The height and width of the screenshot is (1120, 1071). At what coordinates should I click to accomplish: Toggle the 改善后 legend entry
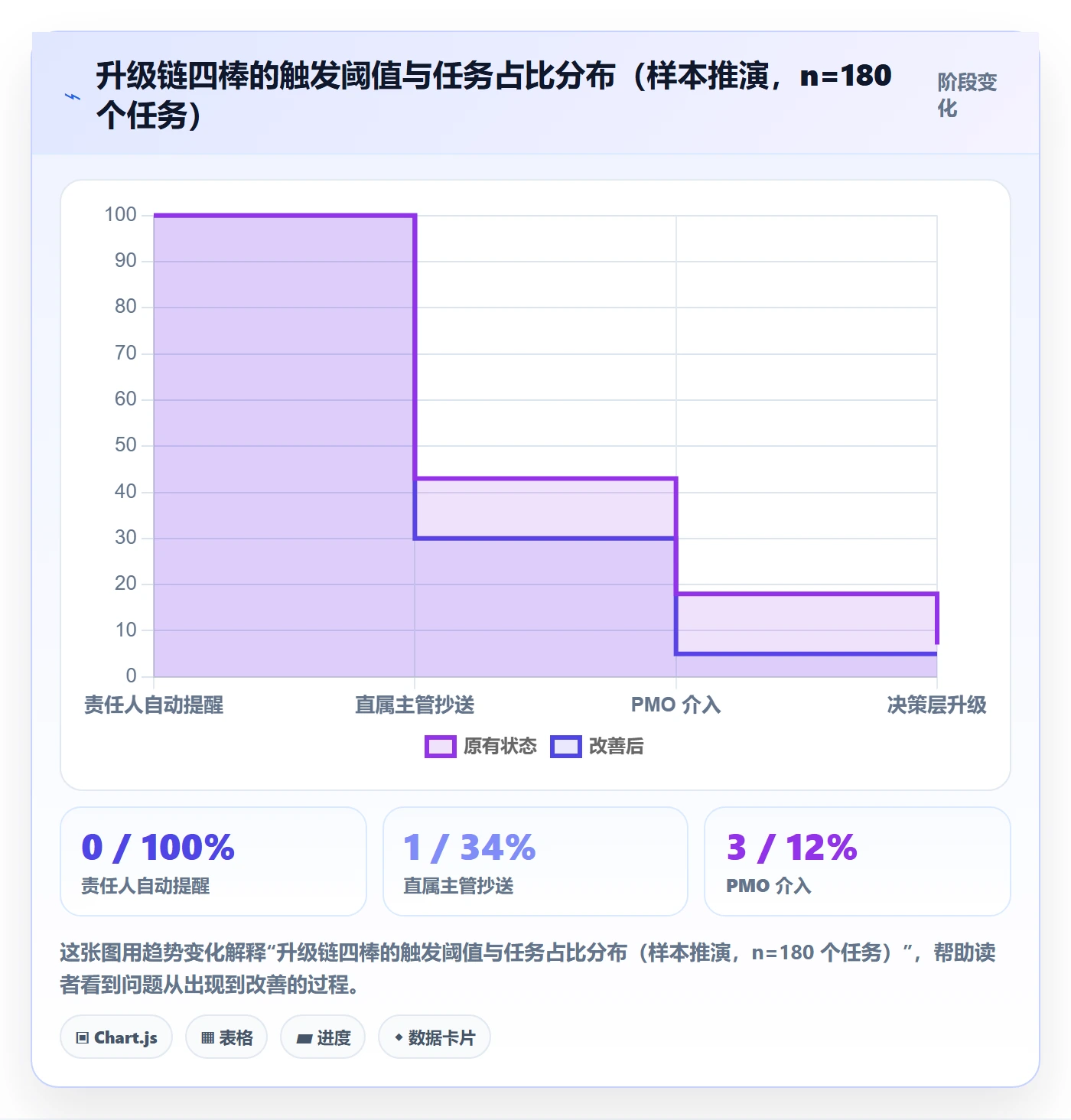597,746
